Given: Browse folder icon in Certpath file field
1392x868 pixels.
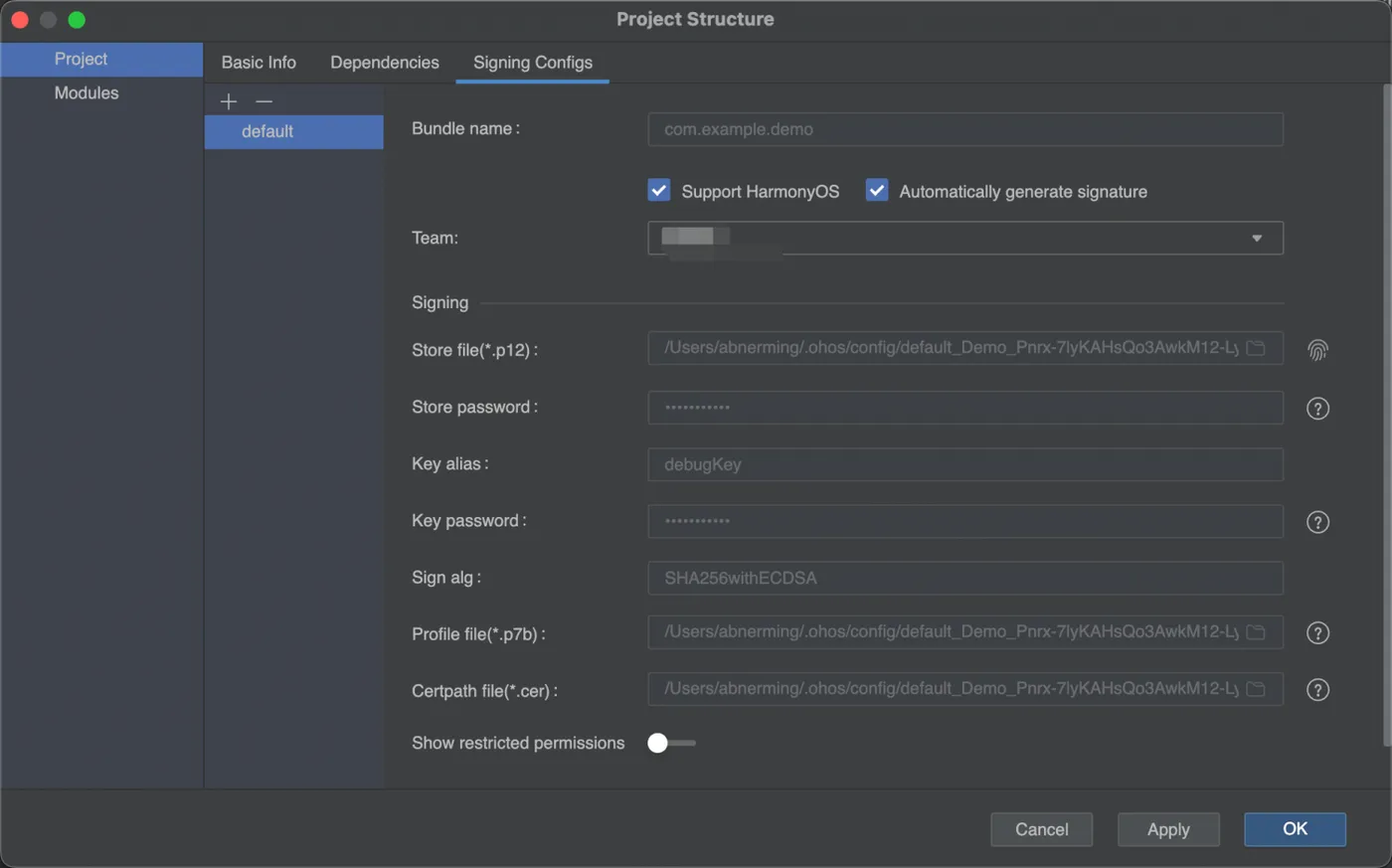Looking at the screenshot, I should (1256, 689).
